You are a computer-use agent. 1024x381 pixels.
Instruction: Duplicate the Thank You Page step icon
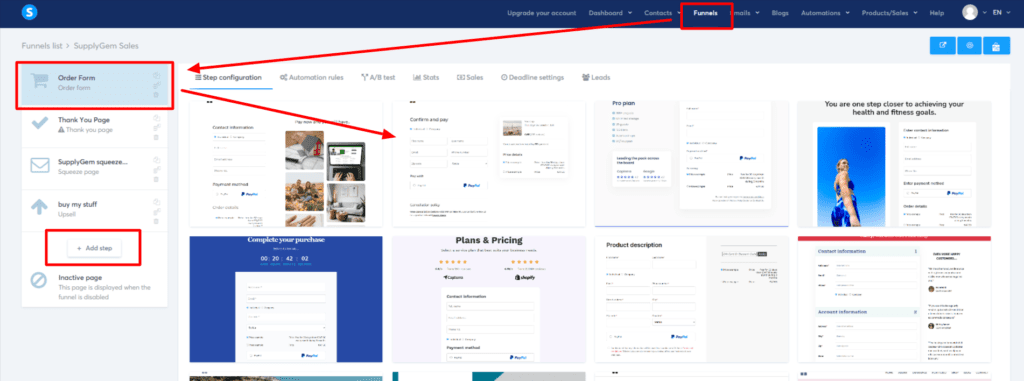(156, 118)
